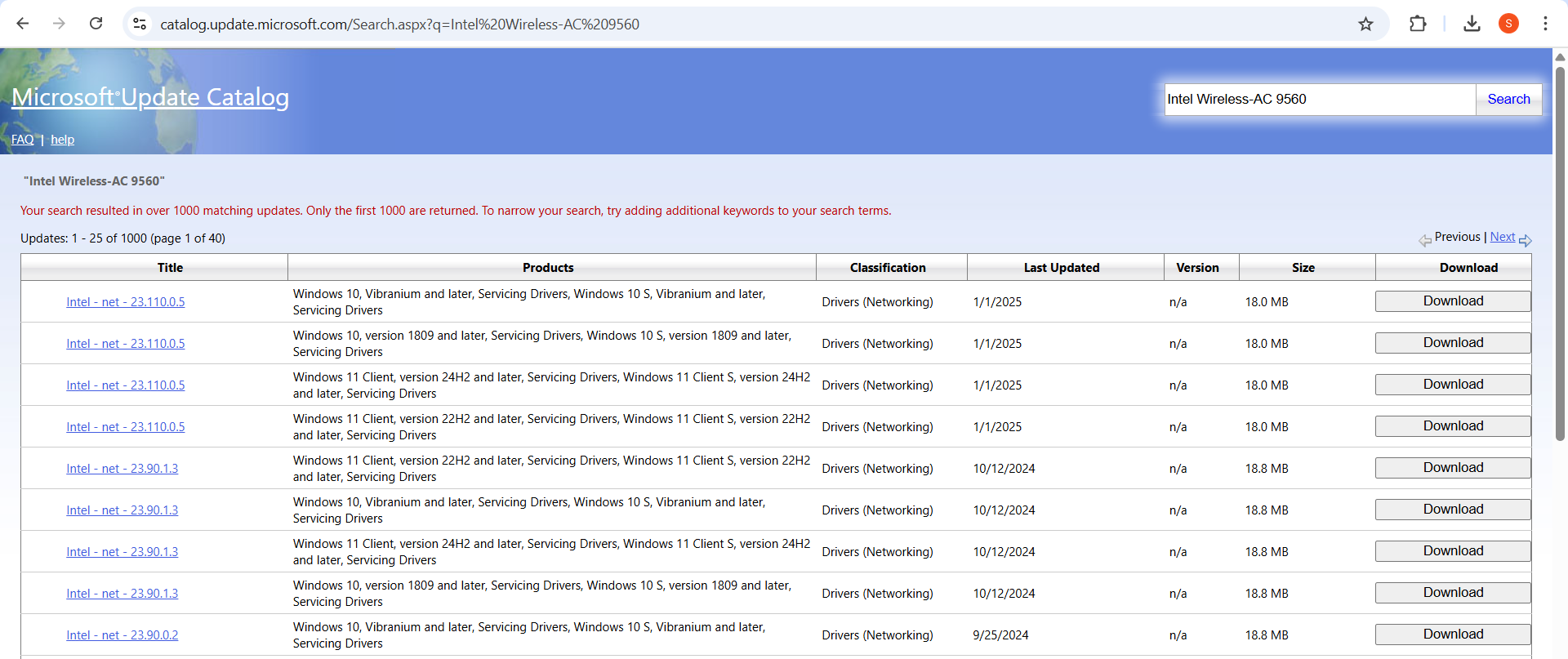Go to the Next results page link
The image size is (1568, 659).
[x=1502, y=237]
